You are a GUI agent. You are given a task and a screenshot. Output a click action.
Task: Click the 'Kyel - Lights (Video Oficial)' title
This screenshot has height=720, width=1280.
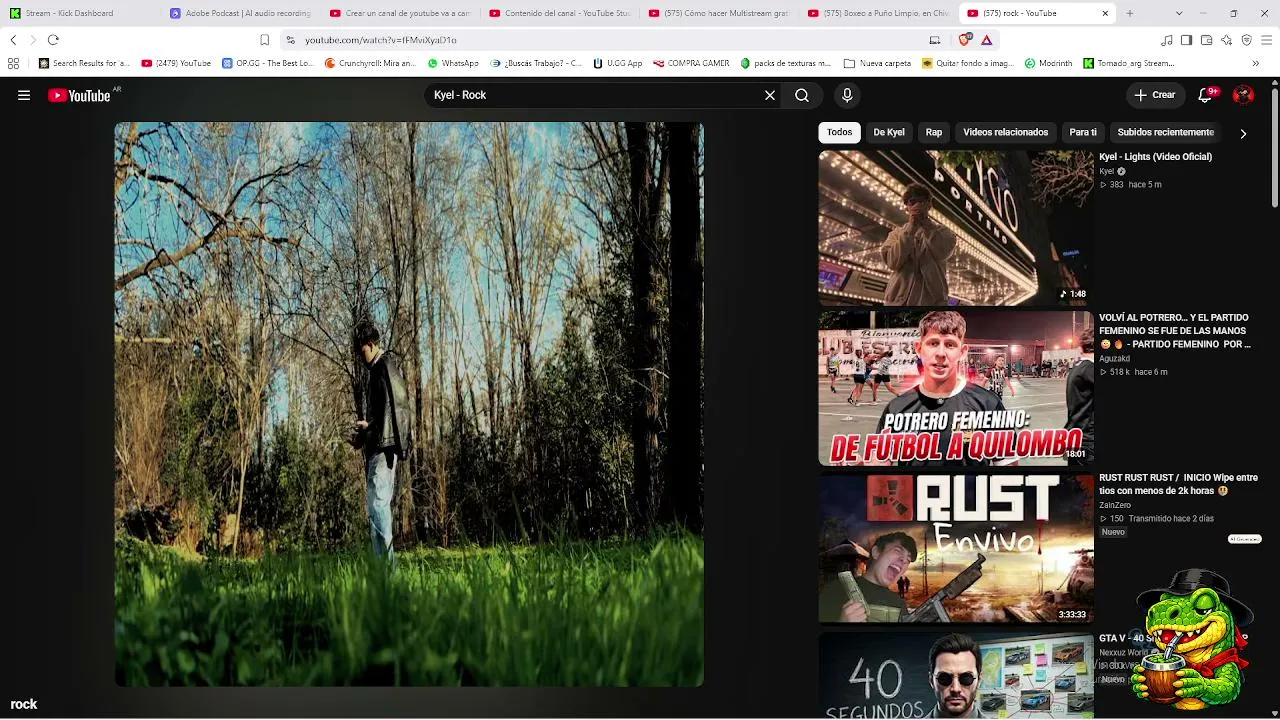pyautogui.click(x=1155, y=157)
